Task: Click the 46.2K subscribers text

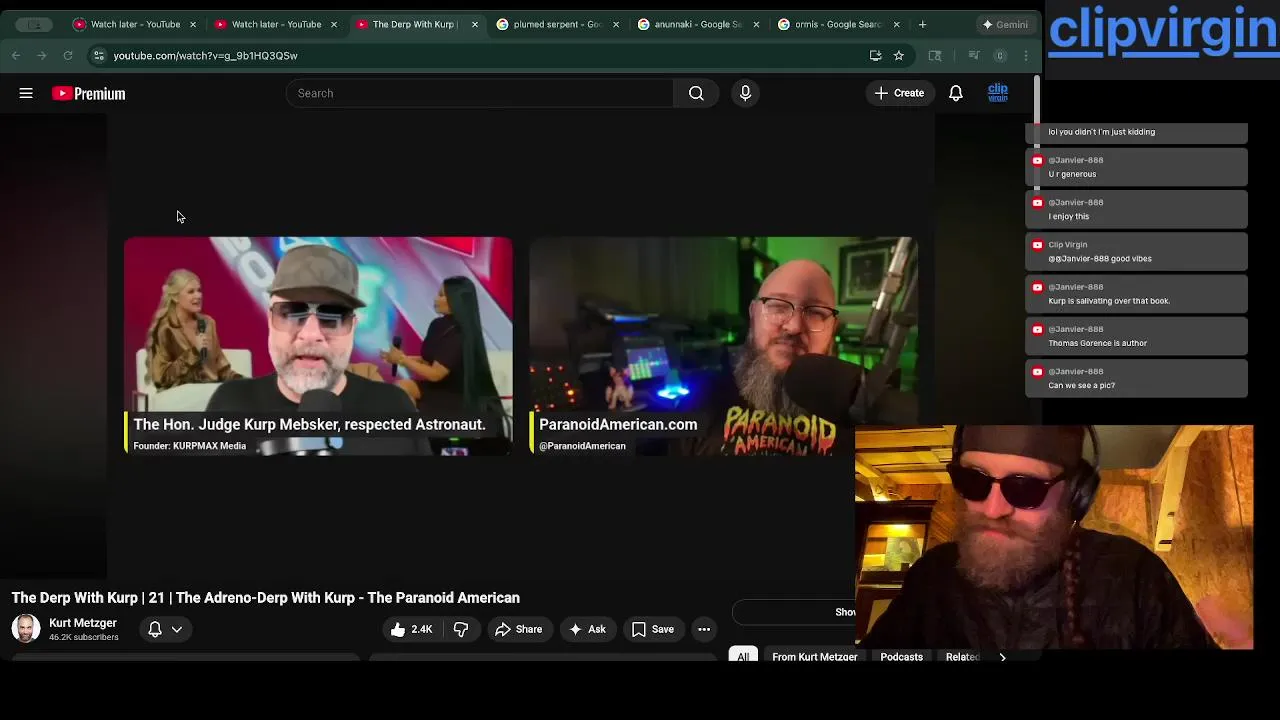Action: click(x=83, y=637)
